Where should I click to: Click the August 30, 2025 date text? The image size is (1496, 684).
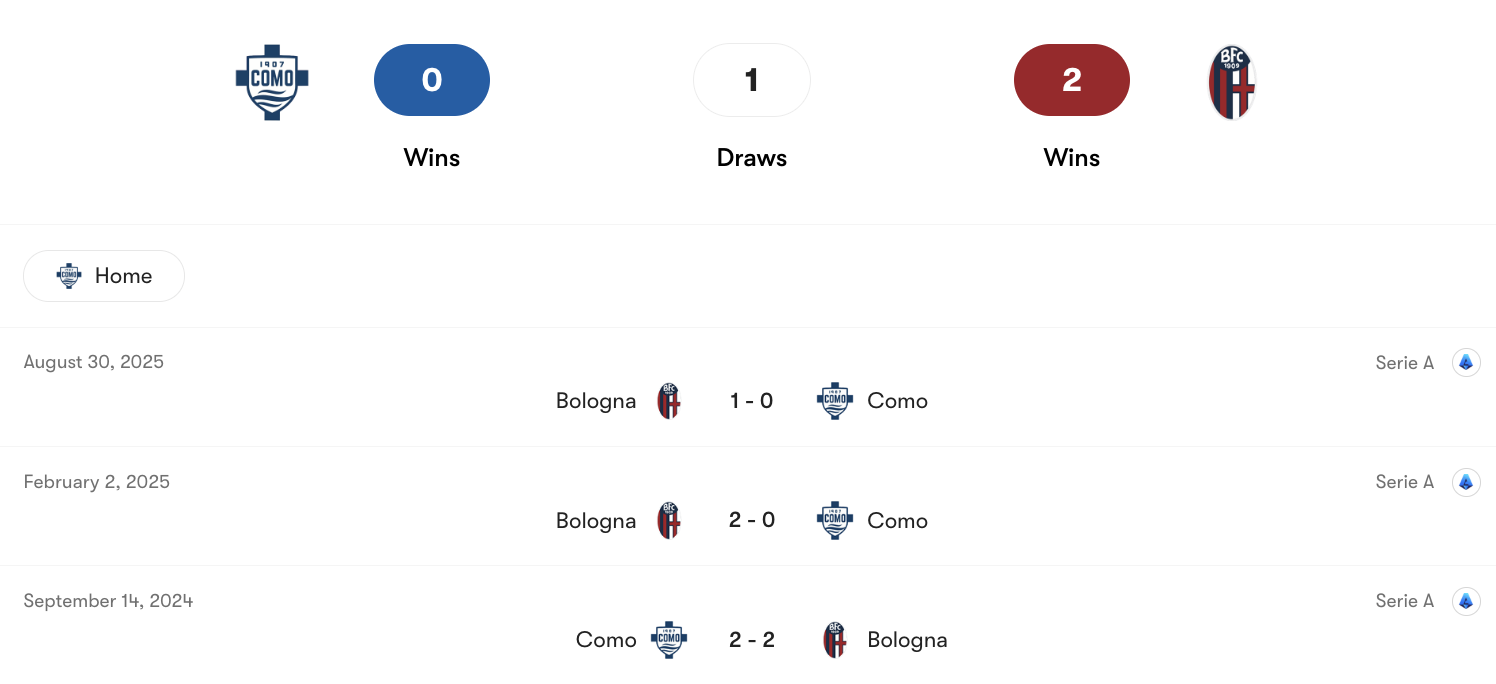click(94, 362)
